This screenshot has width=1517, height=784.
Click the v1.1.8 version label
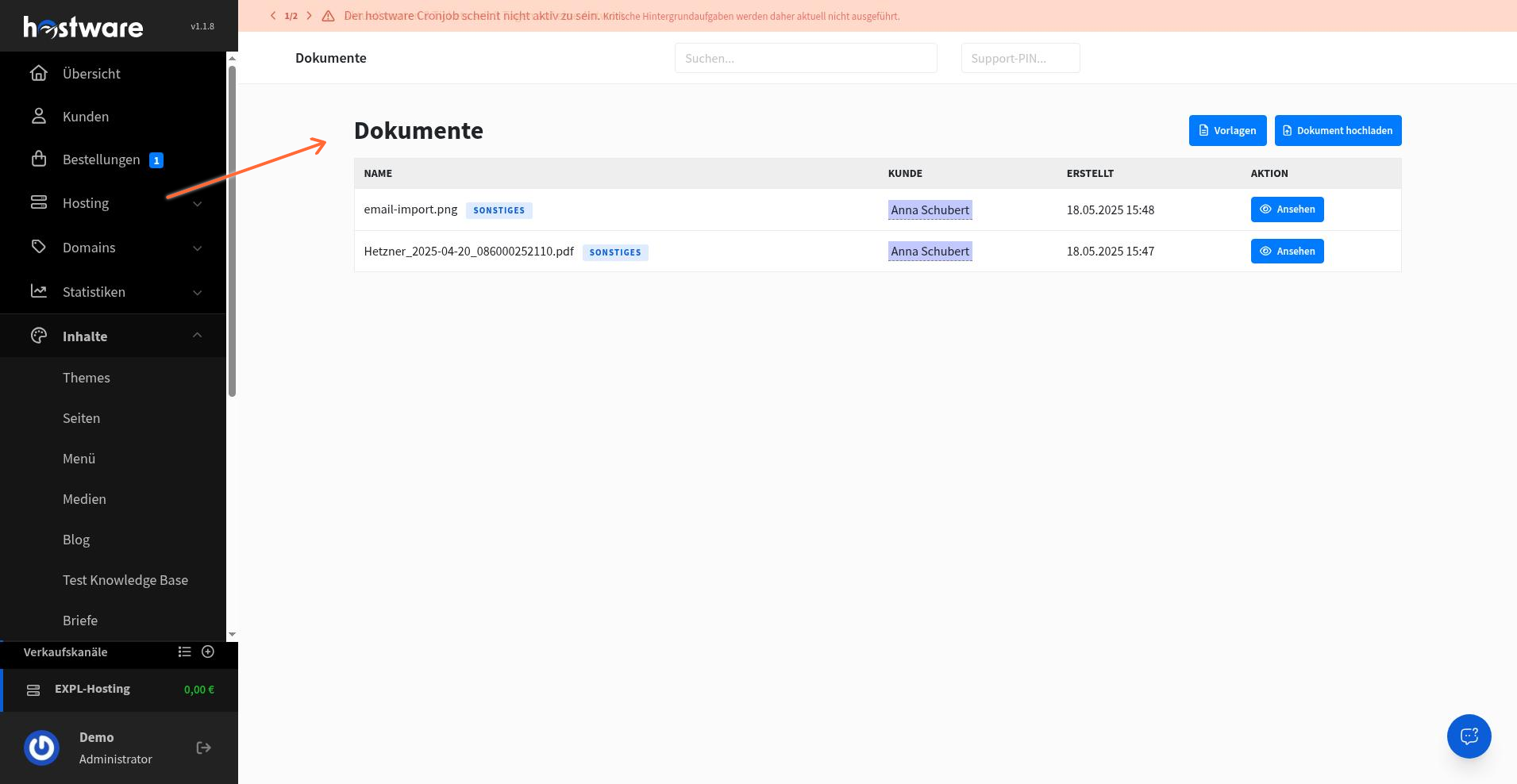click(x=202, y=26)
